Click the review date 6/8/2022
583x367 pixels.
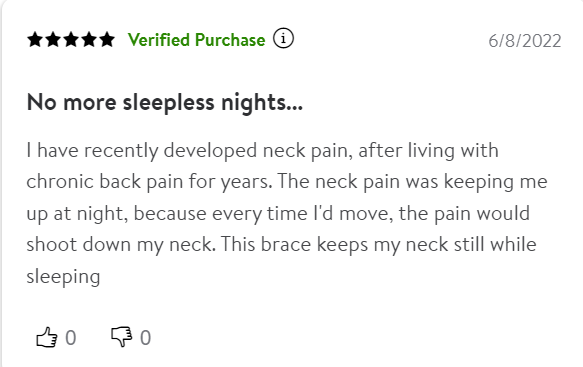(x=525, y=41)
